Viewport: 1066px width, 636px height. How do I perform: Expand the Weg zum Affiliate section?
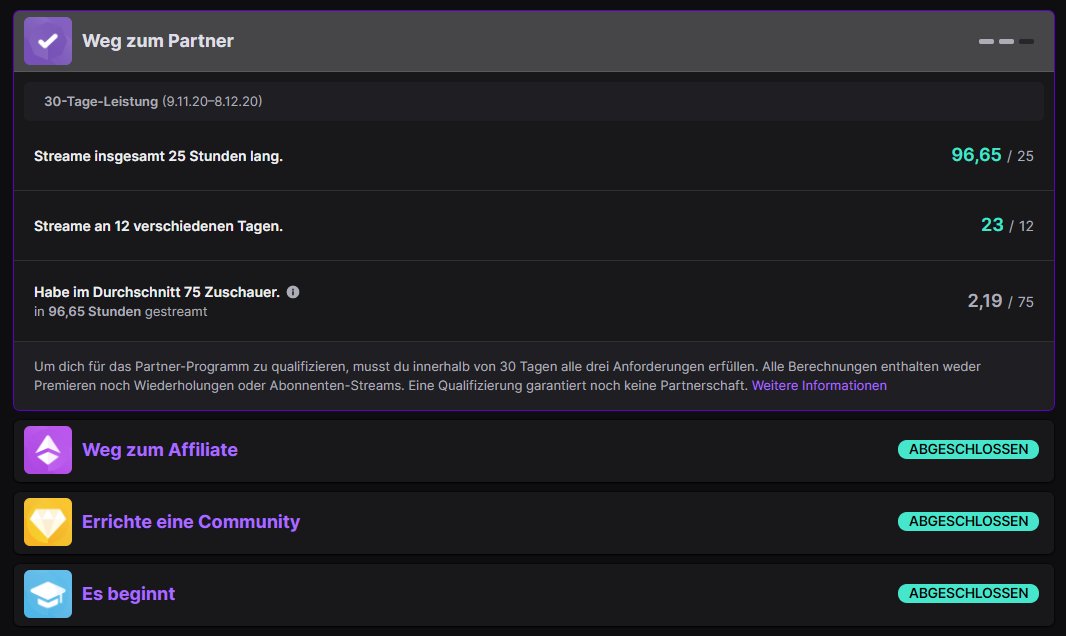coord(534,450)
